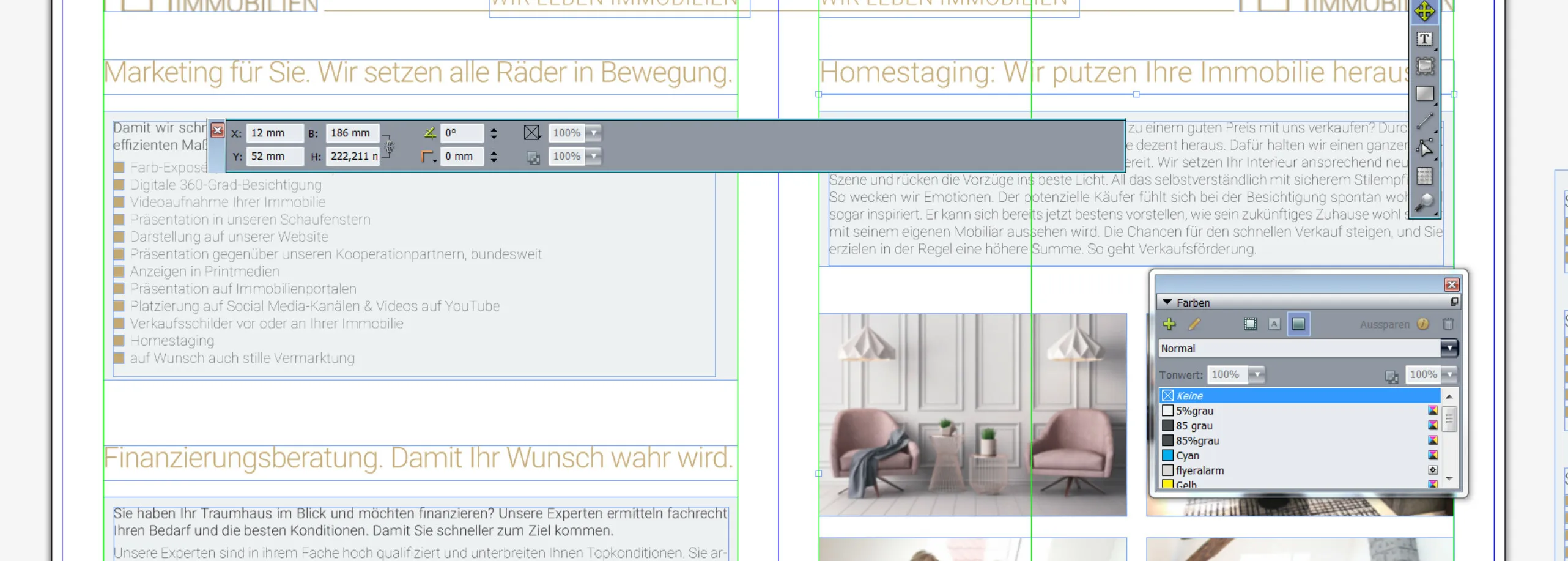
Task: Increase the rotation angle with stepper arrow
Action: click(494, 129)
